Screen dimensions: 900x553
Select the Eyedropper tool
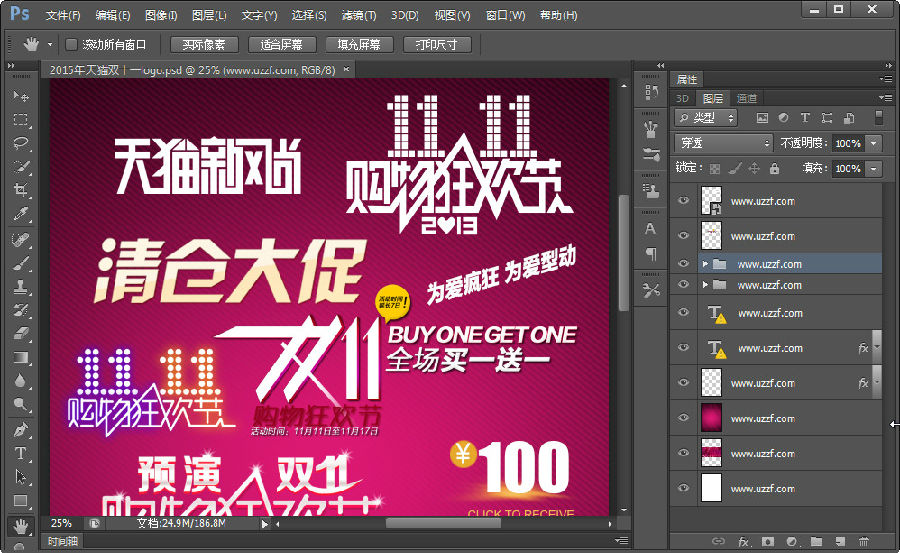(x=21, y=214)
